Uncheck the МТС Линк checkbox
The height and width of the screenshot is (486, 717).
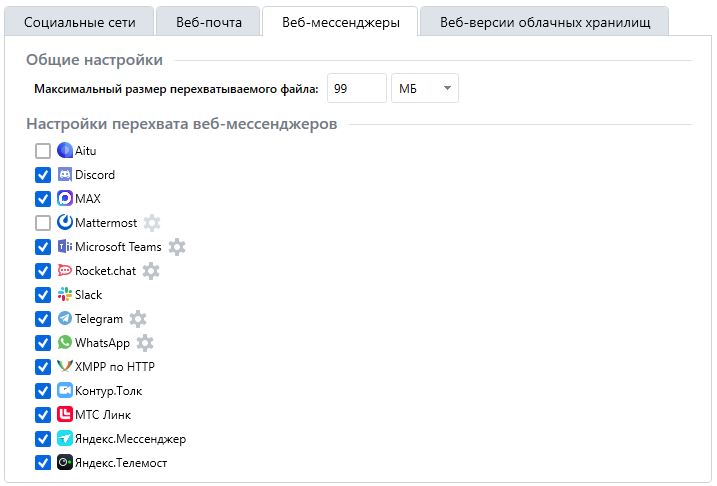(x=43, y=415)
